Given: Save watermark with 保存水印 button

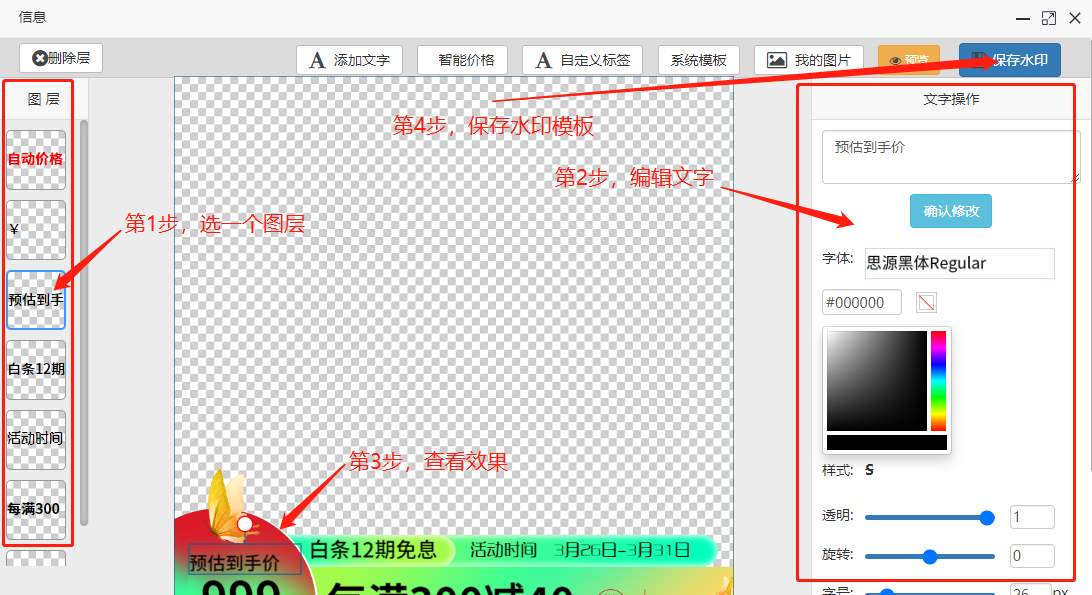Looking at the screenshot, I should click(x=1009, y=60).
